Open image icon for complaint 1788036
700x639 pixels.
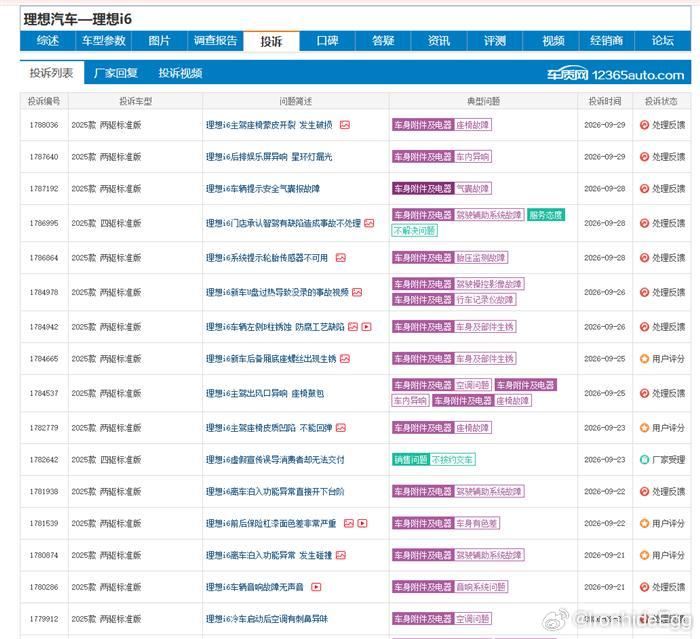[345, 125]
